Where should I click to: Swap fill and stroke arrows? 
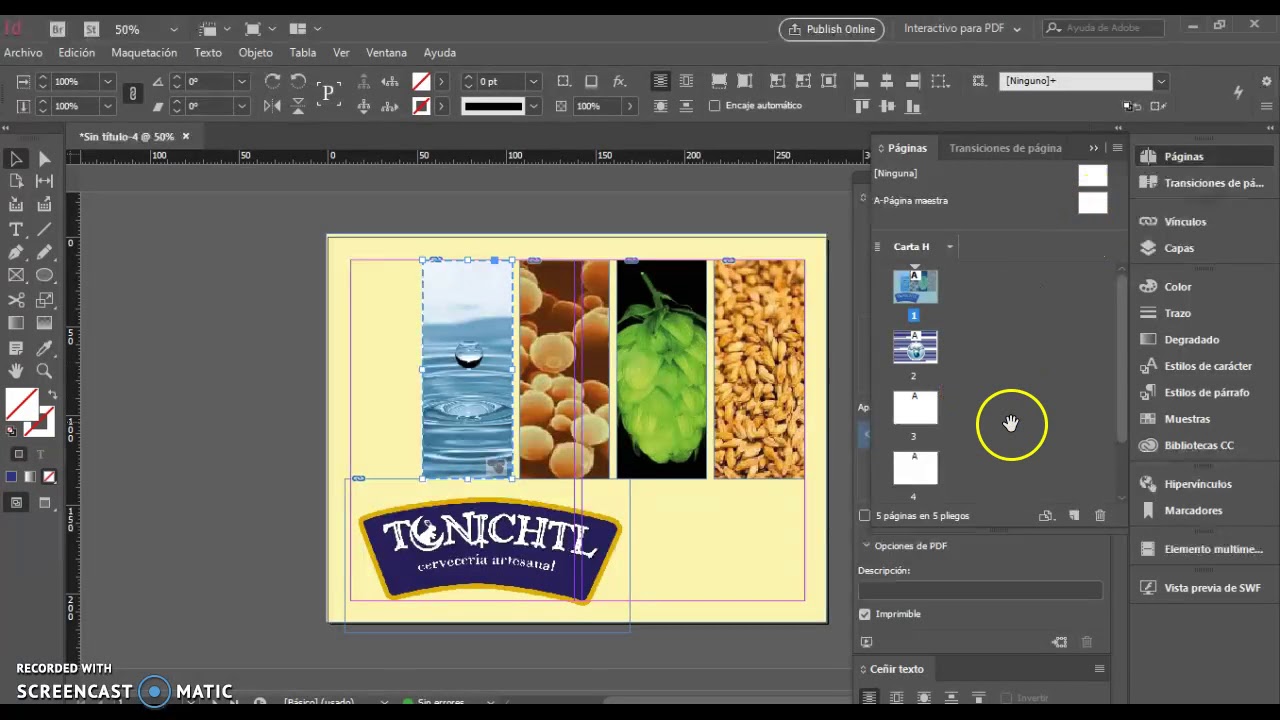click(x=52, y=396)
